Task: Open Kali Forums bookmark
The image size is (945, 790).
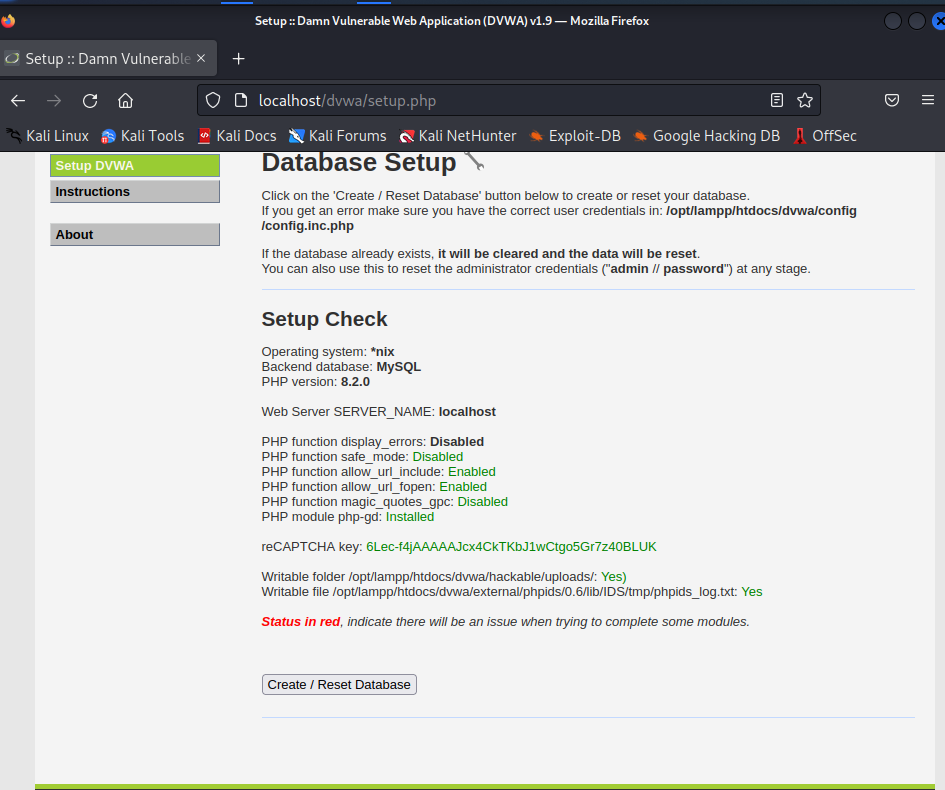Action: (338, 136)
